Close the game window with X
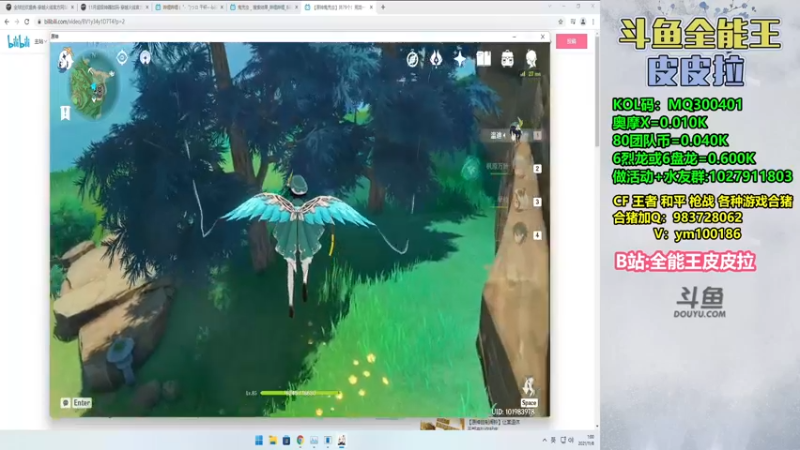The height and width of the screenshot is (450, 800). point(542,37)
